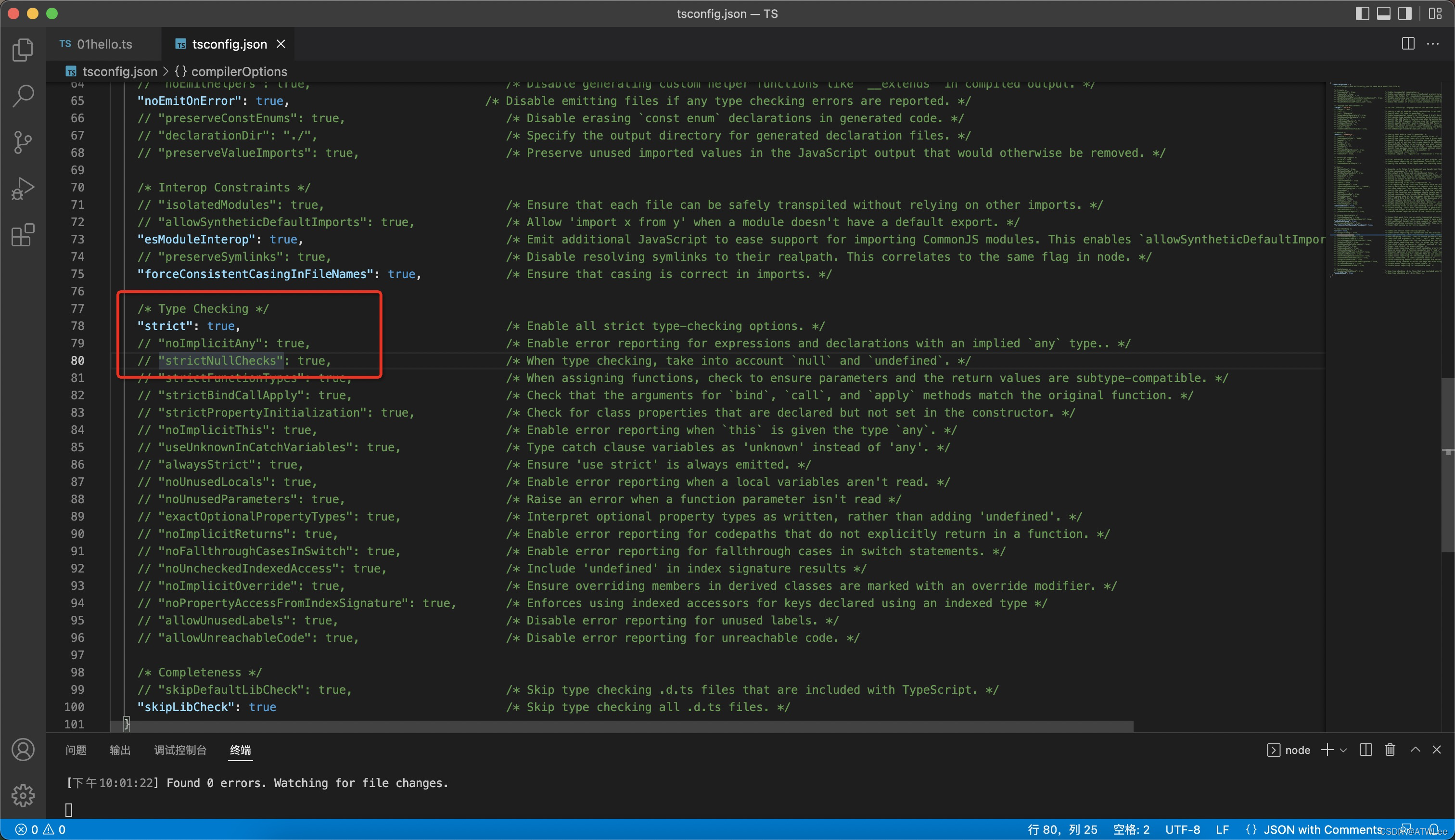
Task: Change file encoding UTF-8
Action: point(1182,829)
